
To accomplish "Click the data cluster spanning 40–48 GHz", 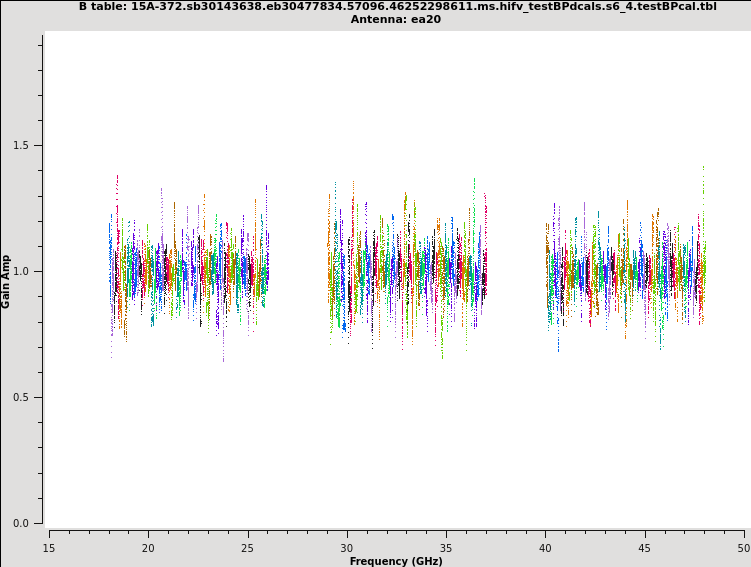I will (x=625, y=271).
